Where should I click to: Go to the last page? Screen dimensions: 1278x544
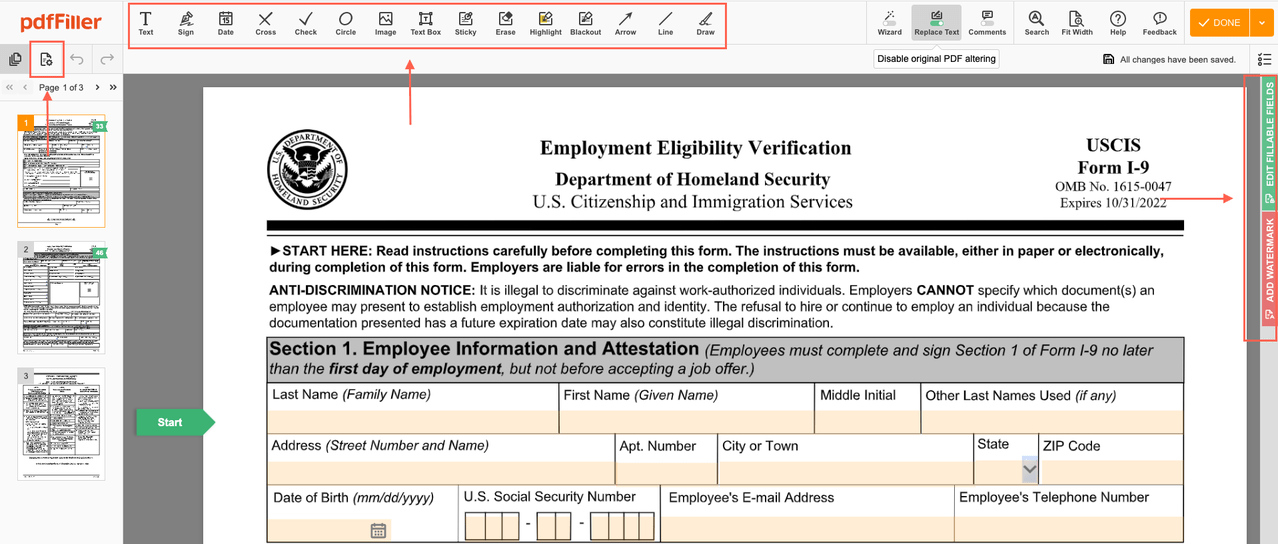(113, 88)
